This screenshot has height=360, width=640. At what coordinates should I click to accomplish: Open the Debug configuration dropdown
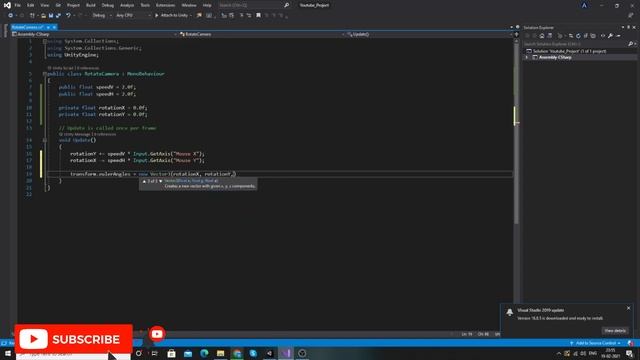pos(101,16)
